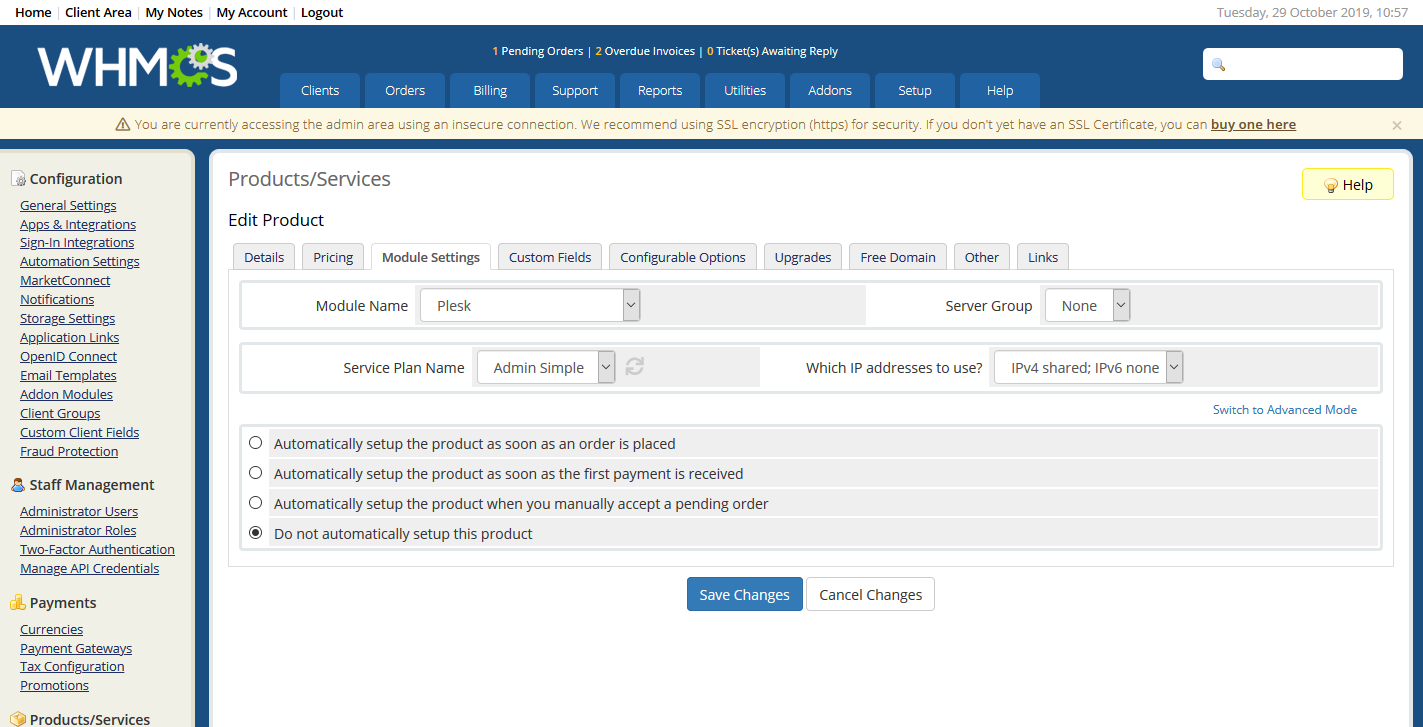The height and width of the screenshot is (727, 1423).
Task: Click the Configuration section icon
Action: pos(18,179)
